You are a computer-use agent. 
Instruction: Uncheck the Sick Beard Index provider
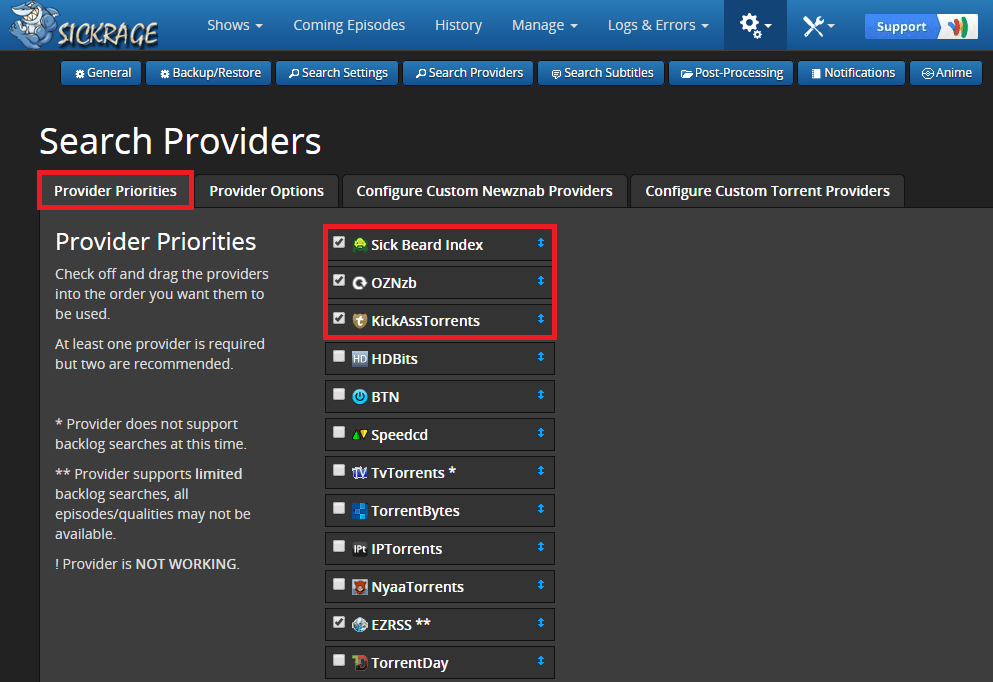339,242
